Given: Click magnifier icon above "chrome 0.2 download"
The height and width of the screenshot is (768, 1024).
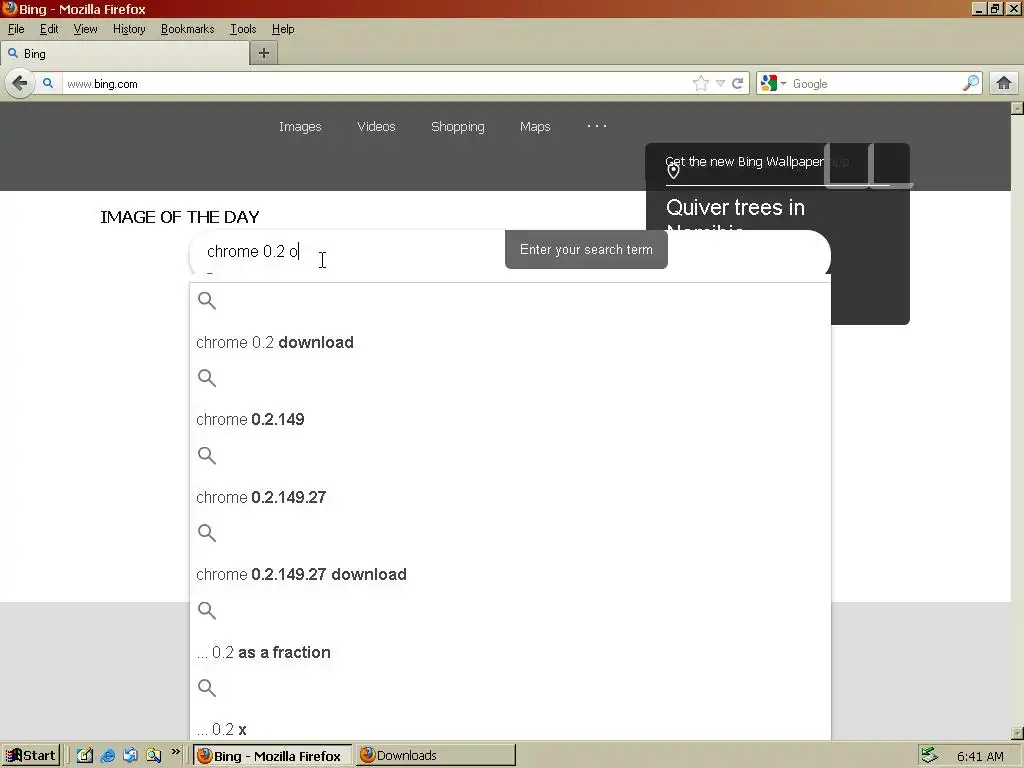Looking at the screenshot, I should 207,300.
